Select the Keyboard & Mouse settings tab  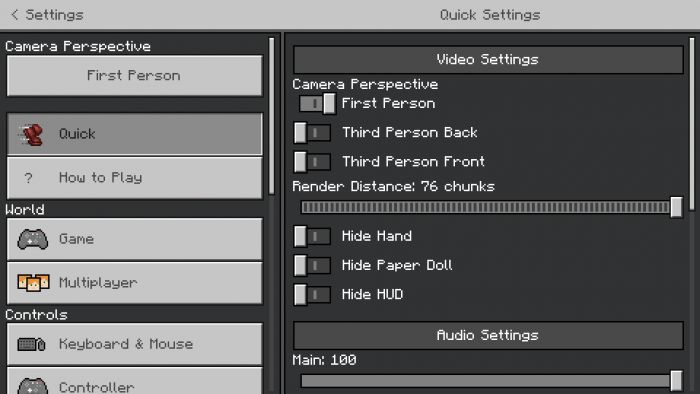point(134,344)
